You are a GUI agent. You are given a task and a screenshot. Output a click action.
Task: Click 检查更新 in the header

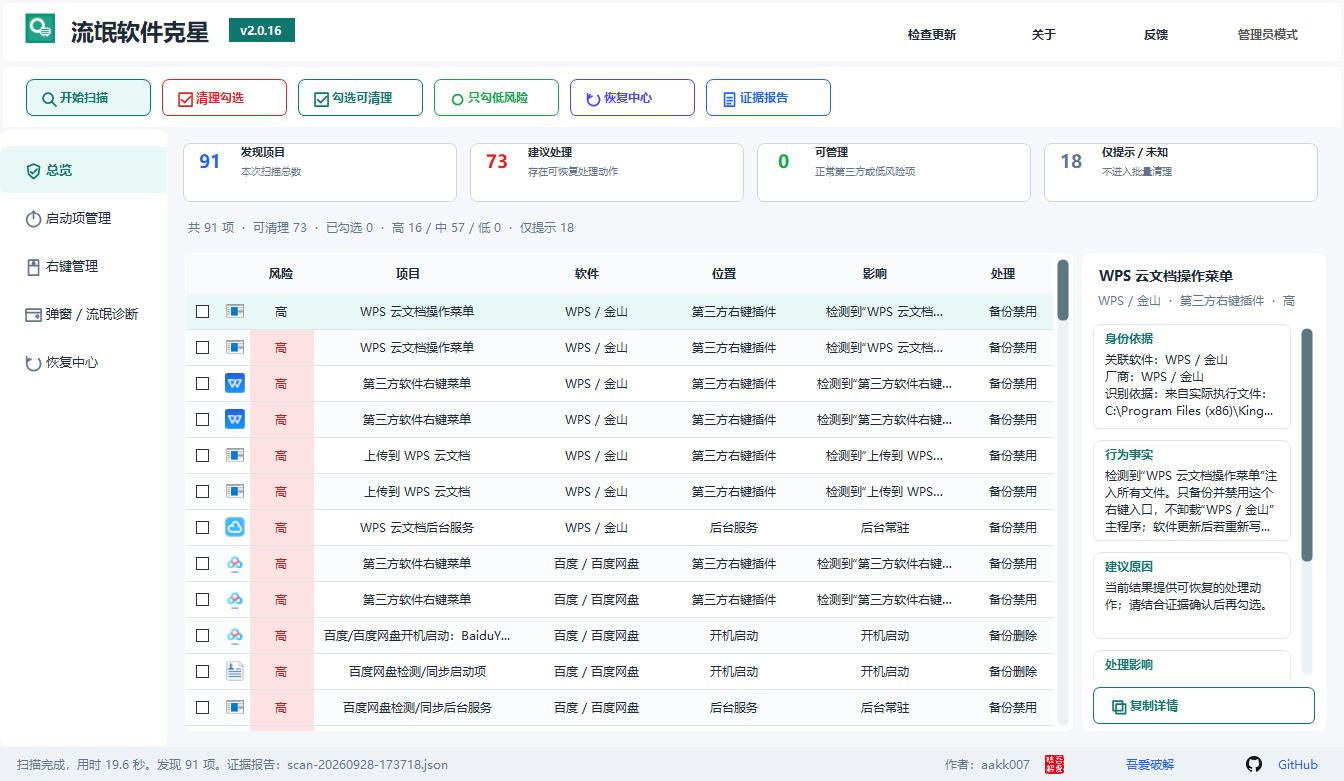point(932,35)
